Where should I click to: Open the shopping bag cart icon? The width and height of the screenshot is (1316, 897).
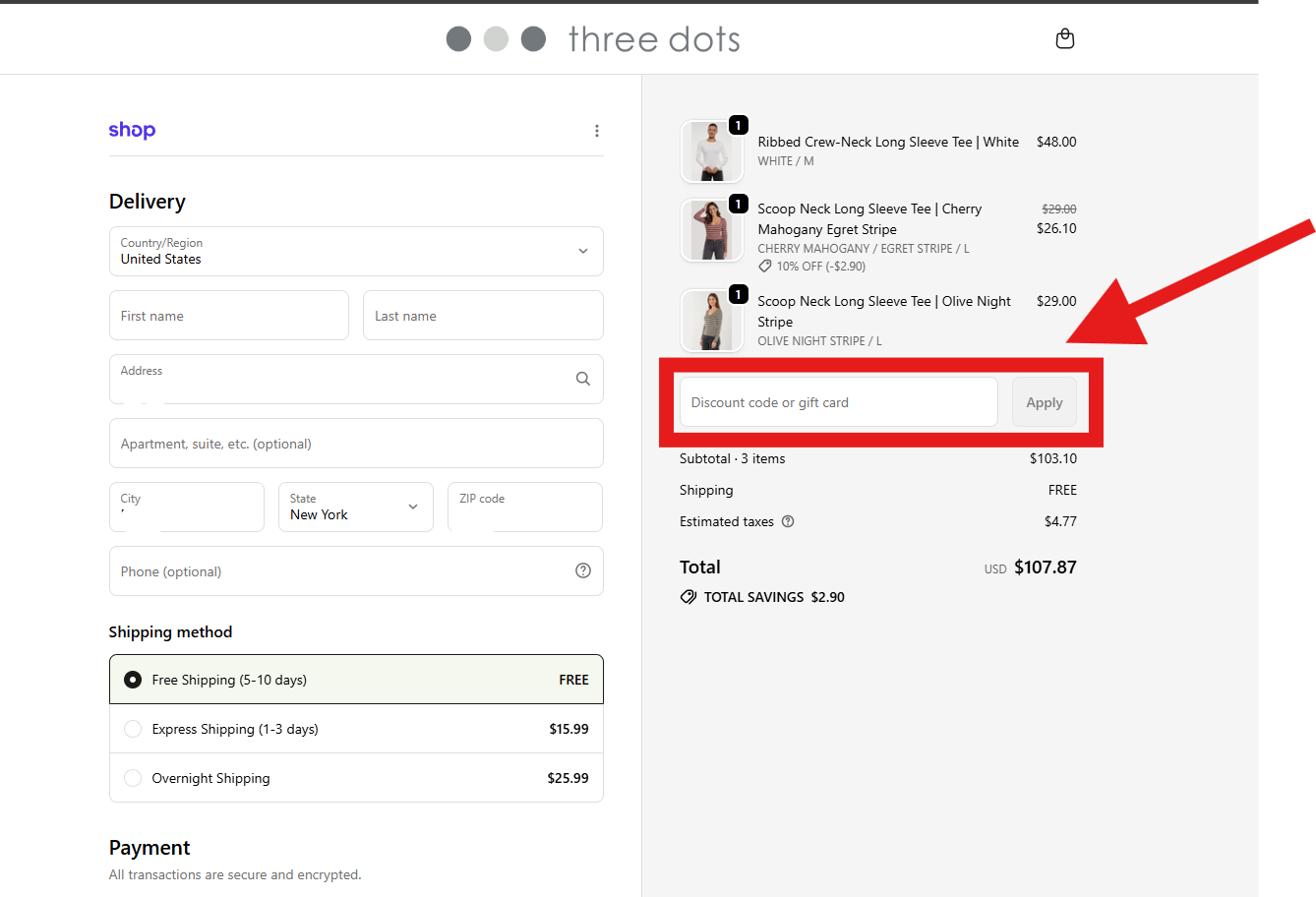click(x=1064, y=39)
